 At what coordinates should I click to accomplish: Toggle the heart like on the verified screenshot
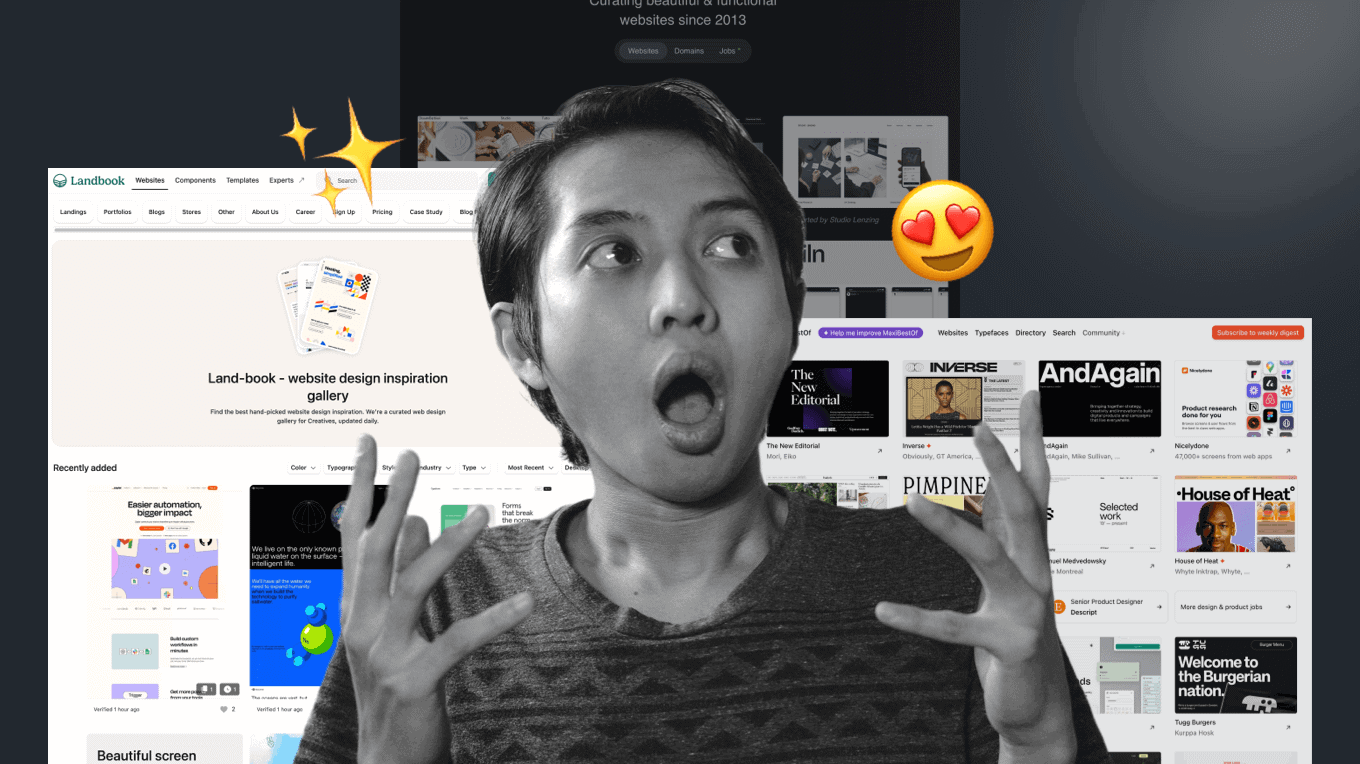(224, 709)
